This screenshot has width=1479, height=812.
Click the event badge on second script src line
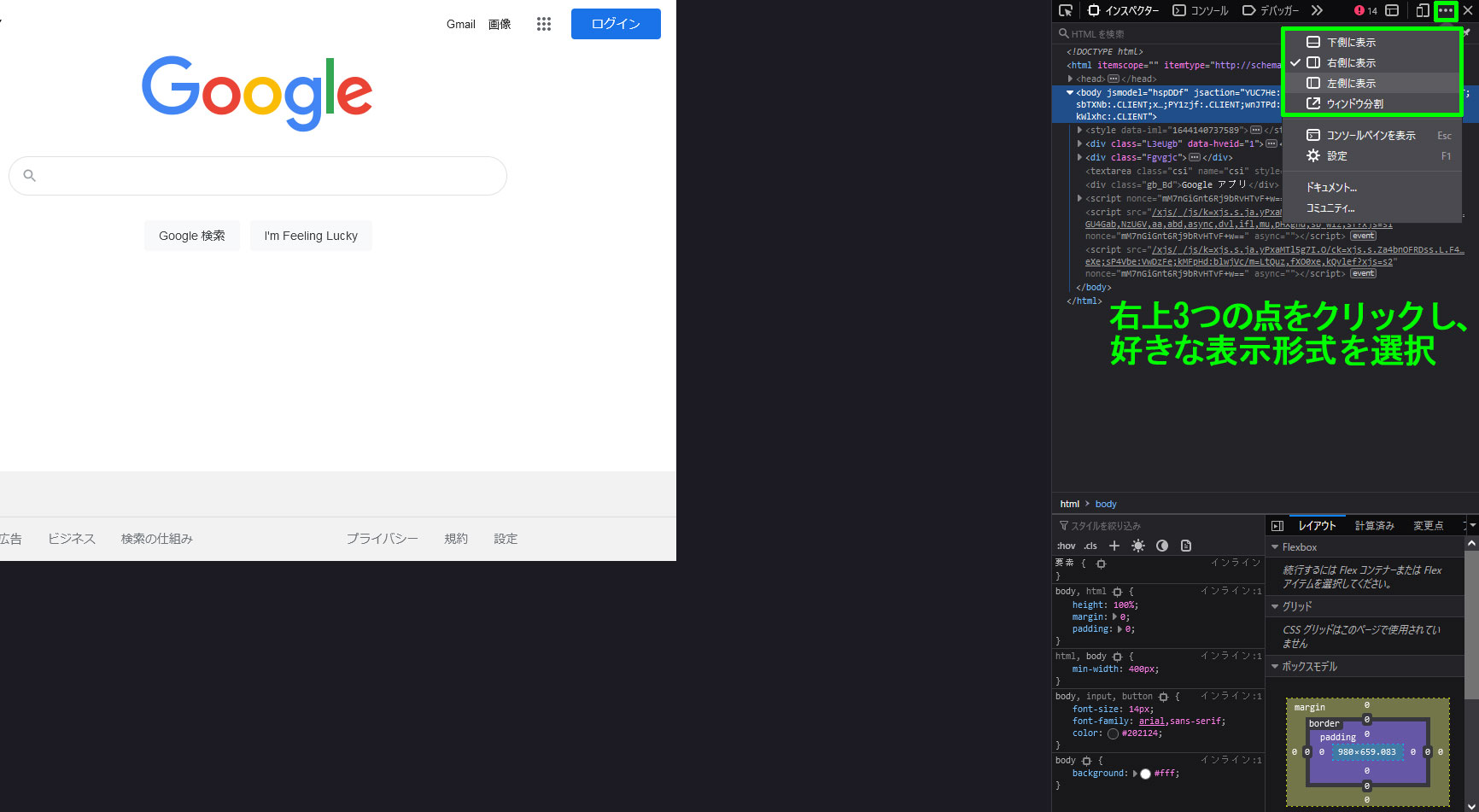1363,273
